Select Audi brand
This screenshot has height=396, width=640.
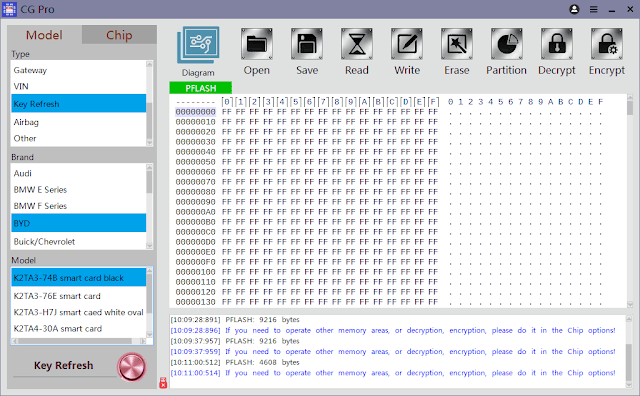pos(78,173)
